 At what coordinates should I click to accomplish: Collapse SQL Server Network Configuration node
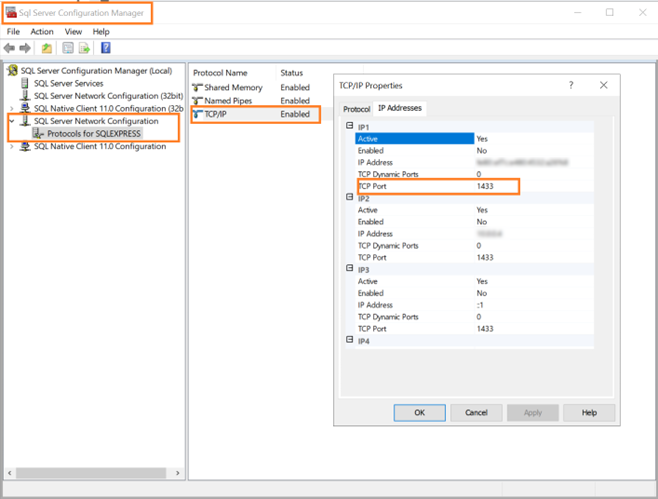[12, 121]
